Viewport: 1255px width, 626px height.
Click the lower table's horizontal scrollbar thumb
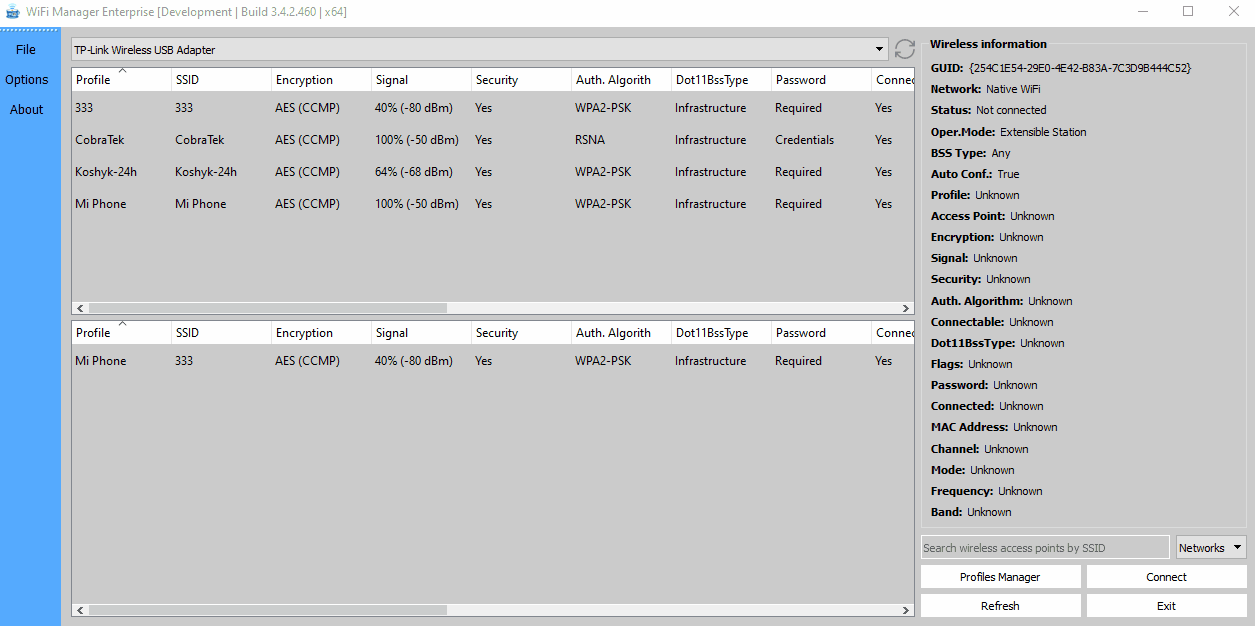[268, 609]
